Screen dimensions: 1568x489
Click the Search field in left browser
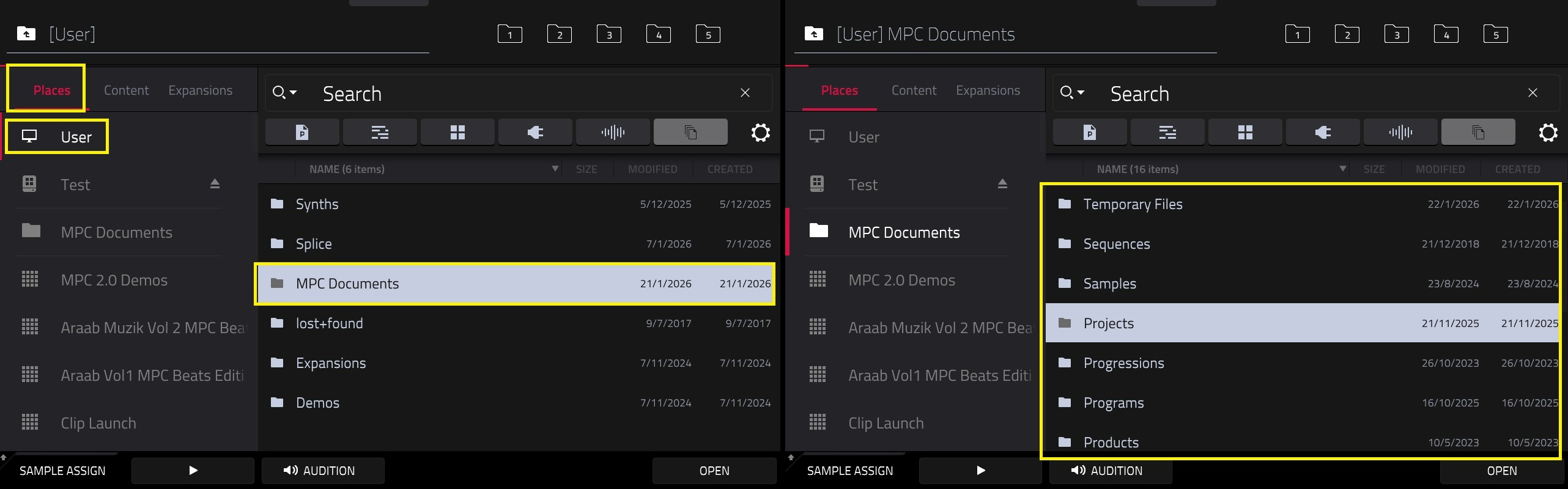click(x=520, y=94)
